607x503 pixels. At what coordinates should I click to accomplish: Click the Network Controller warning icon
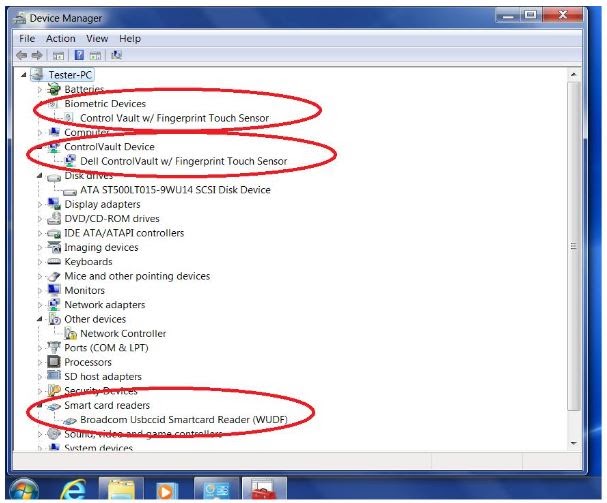[x=70, y=333]
